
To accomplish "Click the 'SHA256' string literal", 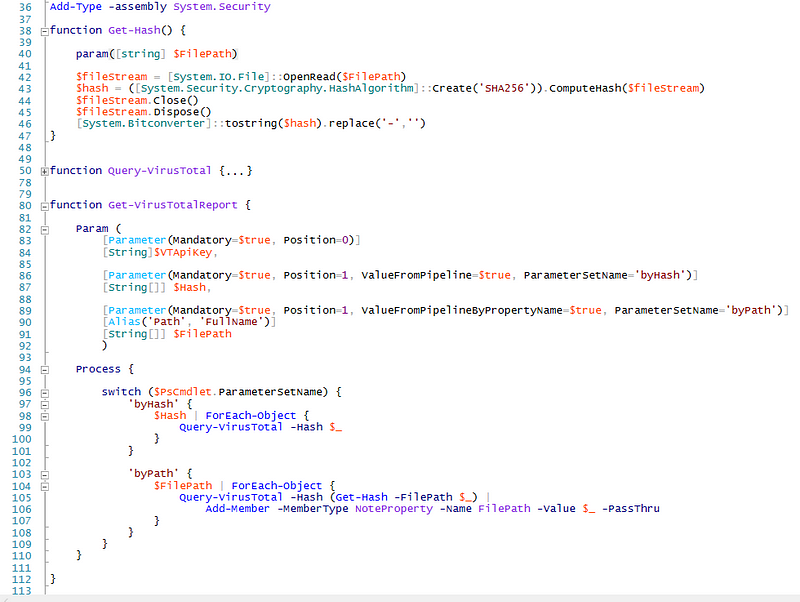I will coord(504,88).
